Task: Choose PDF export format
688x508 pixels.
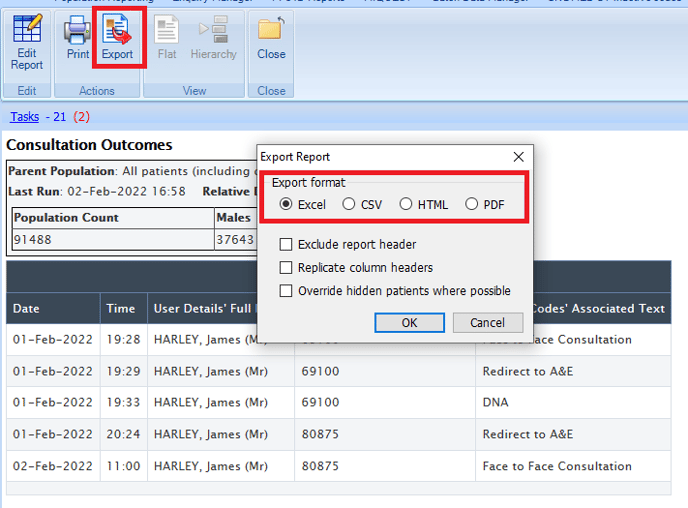Action: (472, 204)
